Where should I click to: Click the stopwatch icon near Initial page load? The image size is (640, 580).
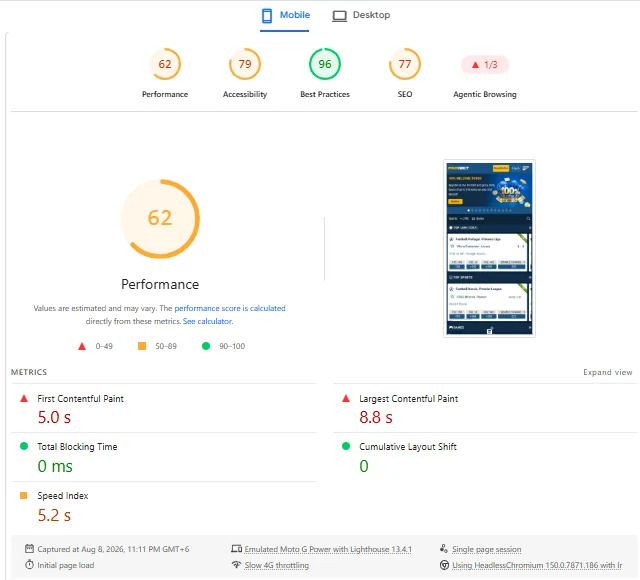coord(29,565)
